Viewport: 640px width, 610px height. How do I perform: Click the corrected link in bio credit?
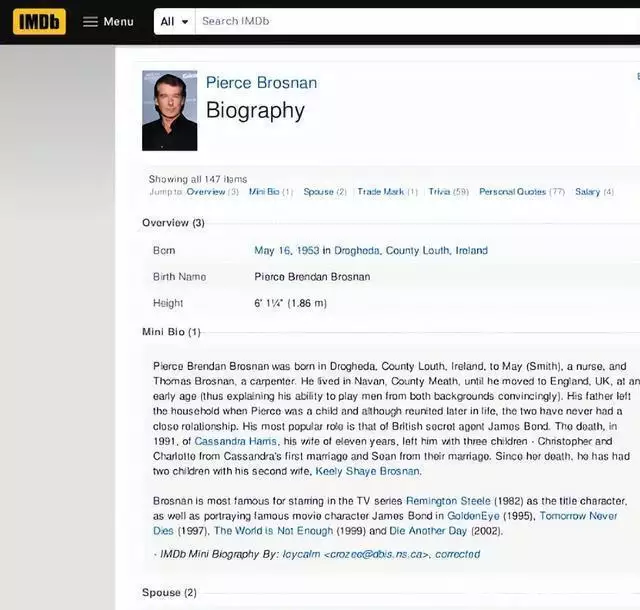pos(458,554)
